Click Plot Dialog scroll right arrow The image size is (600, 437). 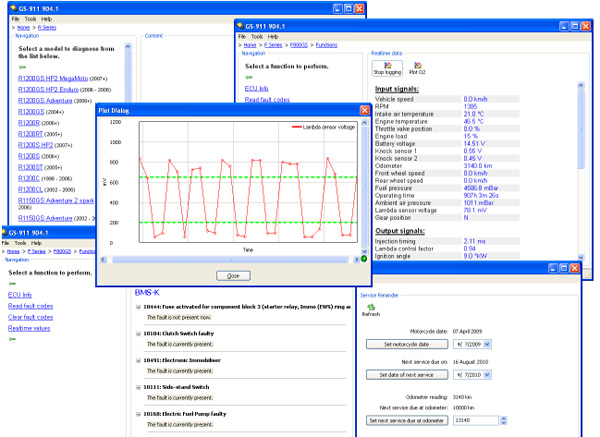(356, 259)
